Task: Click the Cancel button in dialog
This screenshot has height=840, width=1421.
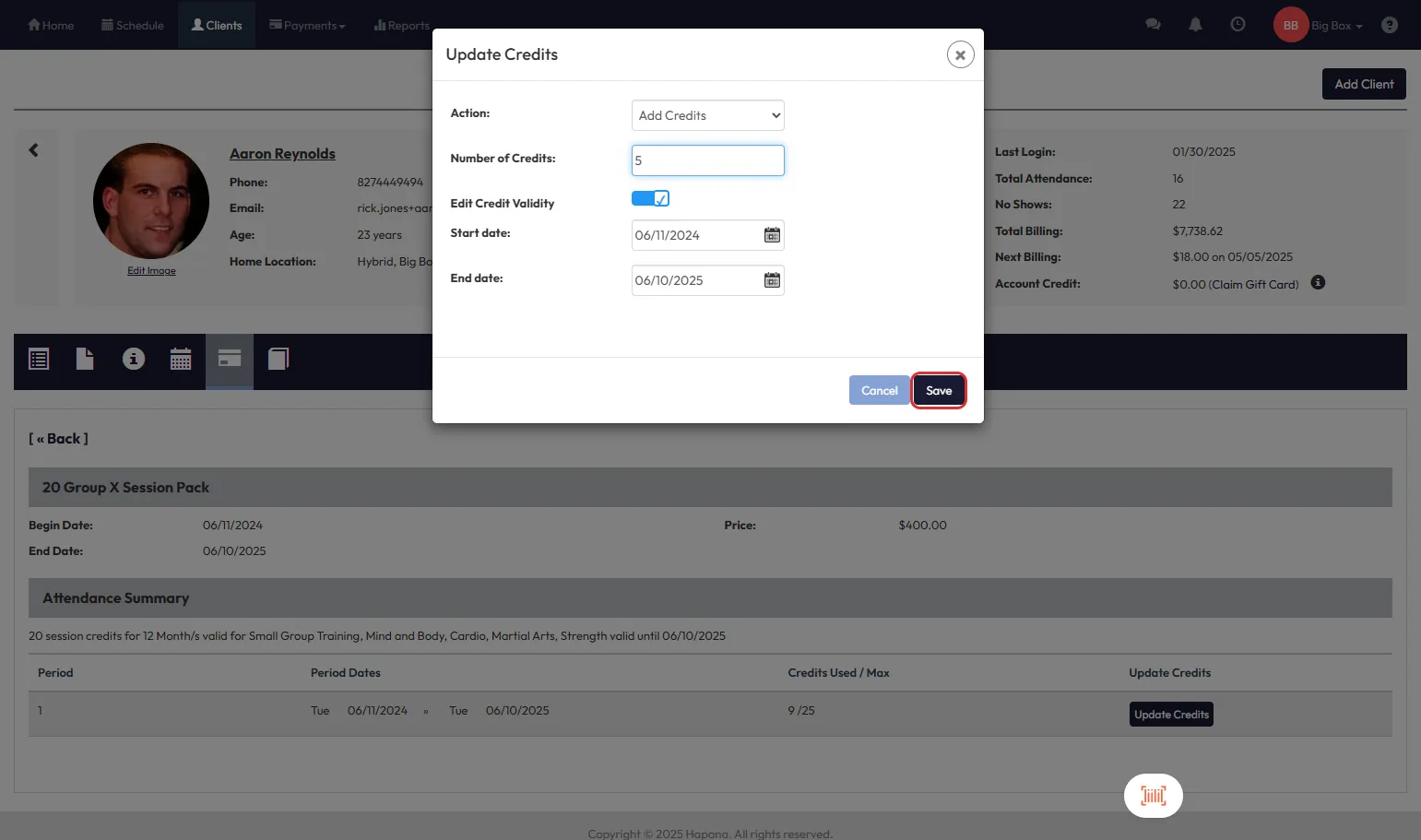Action: click(879, 391)
